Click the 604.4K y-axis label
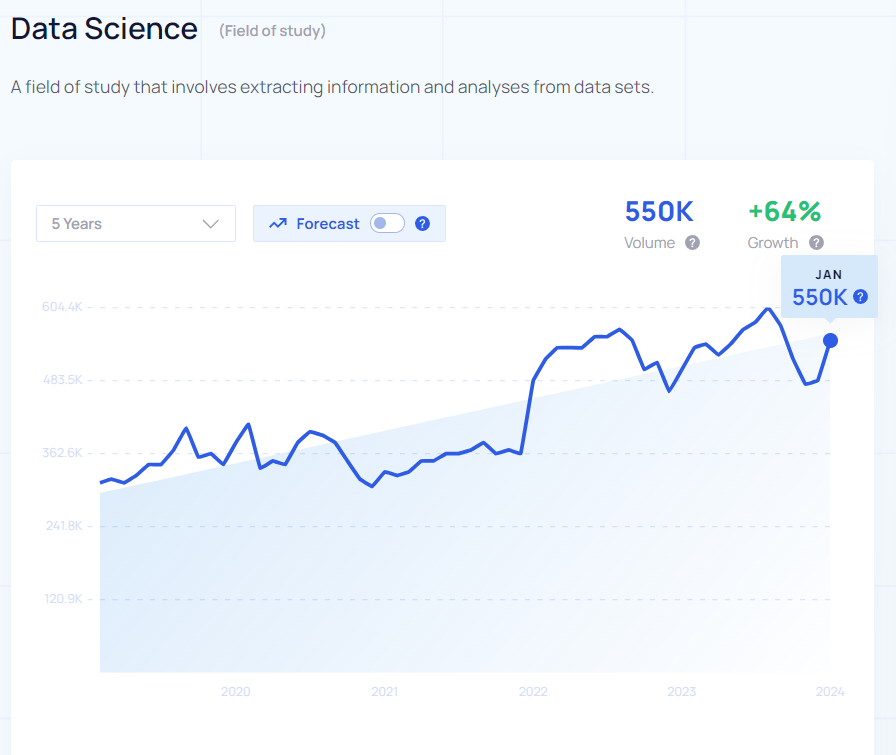This screenshot has height=755, width=896. (x=62, y=307)
